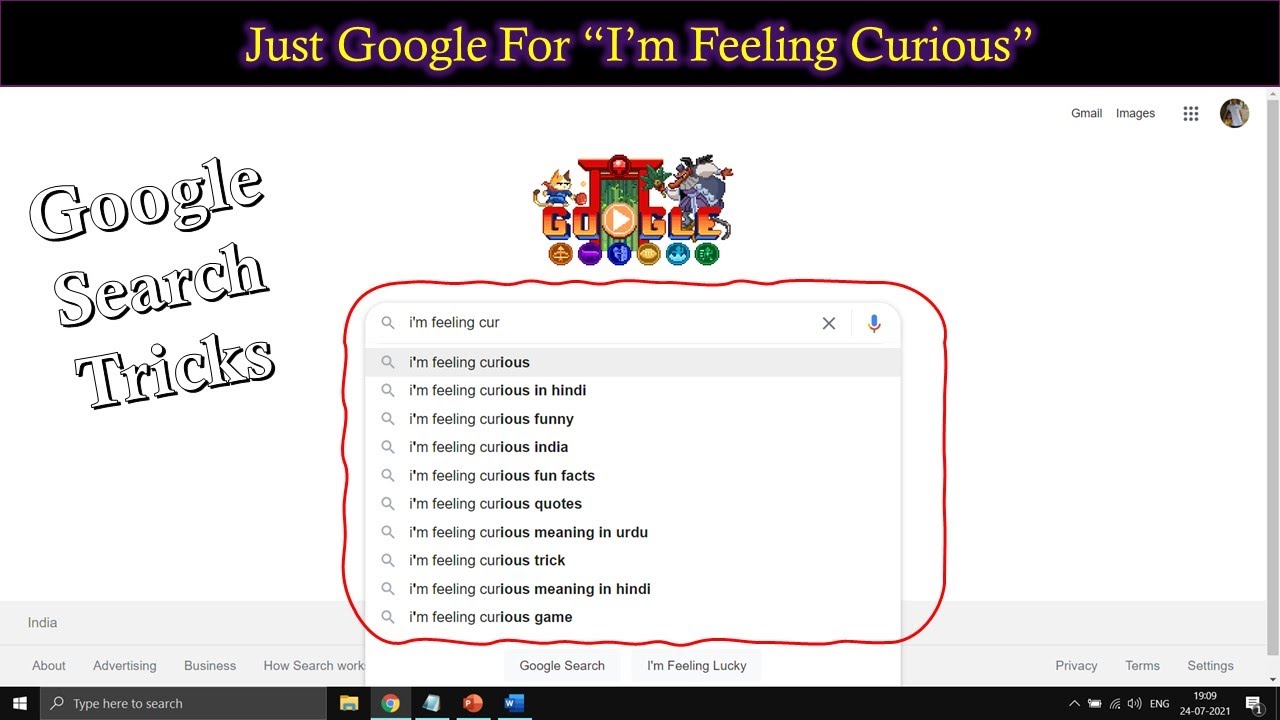Clear the search box with the X icon
Screen dimensions: 1280x720
point(828,323)
